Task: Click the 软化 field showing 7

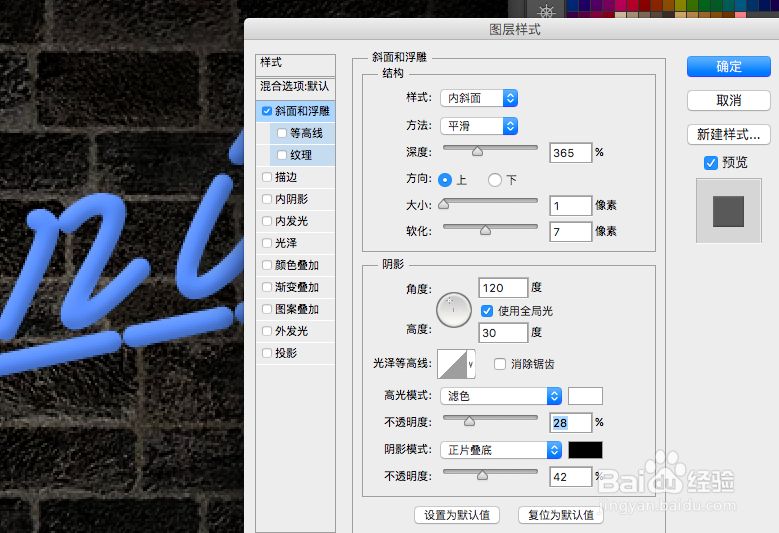Action: (x=571, y=232)
